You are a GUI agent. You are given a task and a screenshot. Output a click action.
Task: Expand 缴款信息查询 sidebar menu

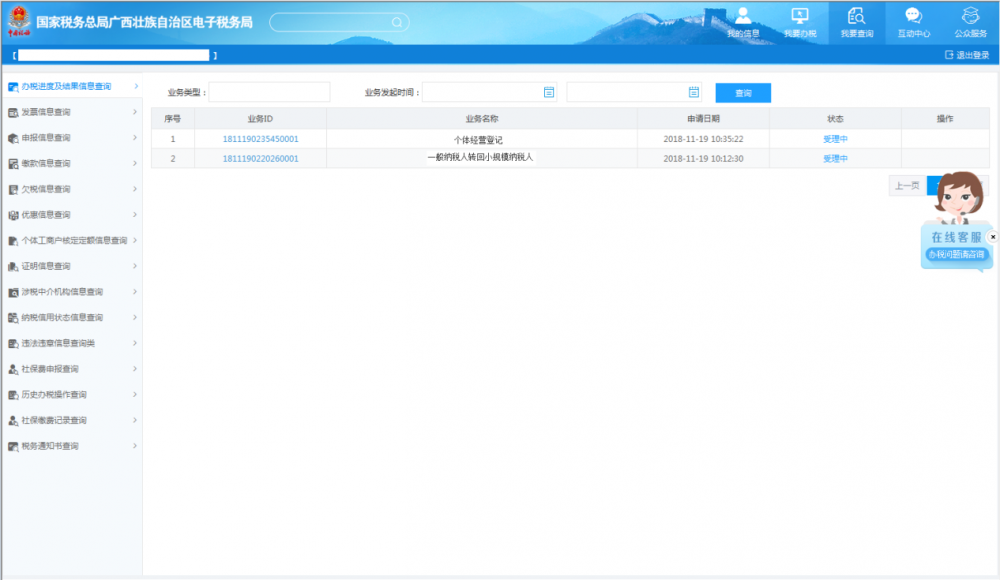pyautogui.click(x=70, y=163)
